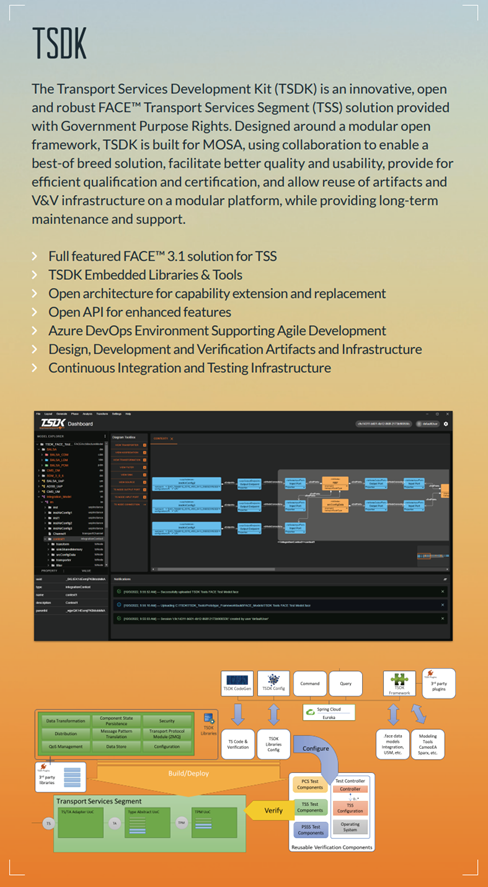This screenshot has height=887, width=488.
Task: Select the context1 tree item
Action: click(59, 539)
